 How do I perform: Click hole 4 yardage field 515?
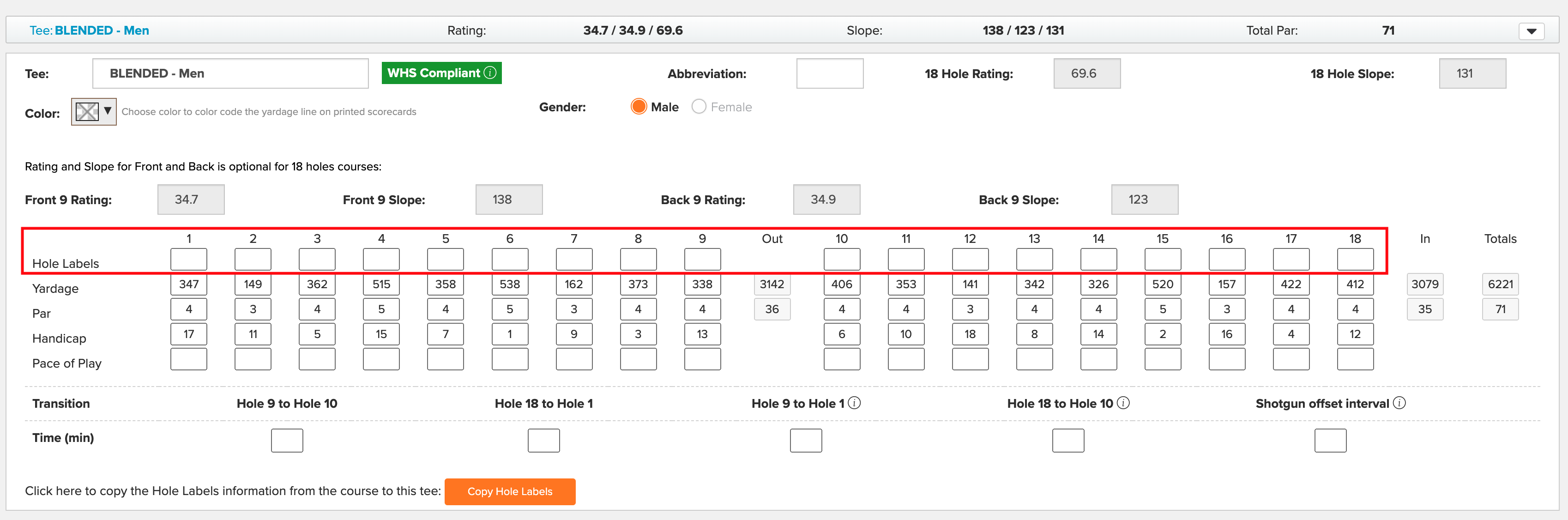coord(381,284)
